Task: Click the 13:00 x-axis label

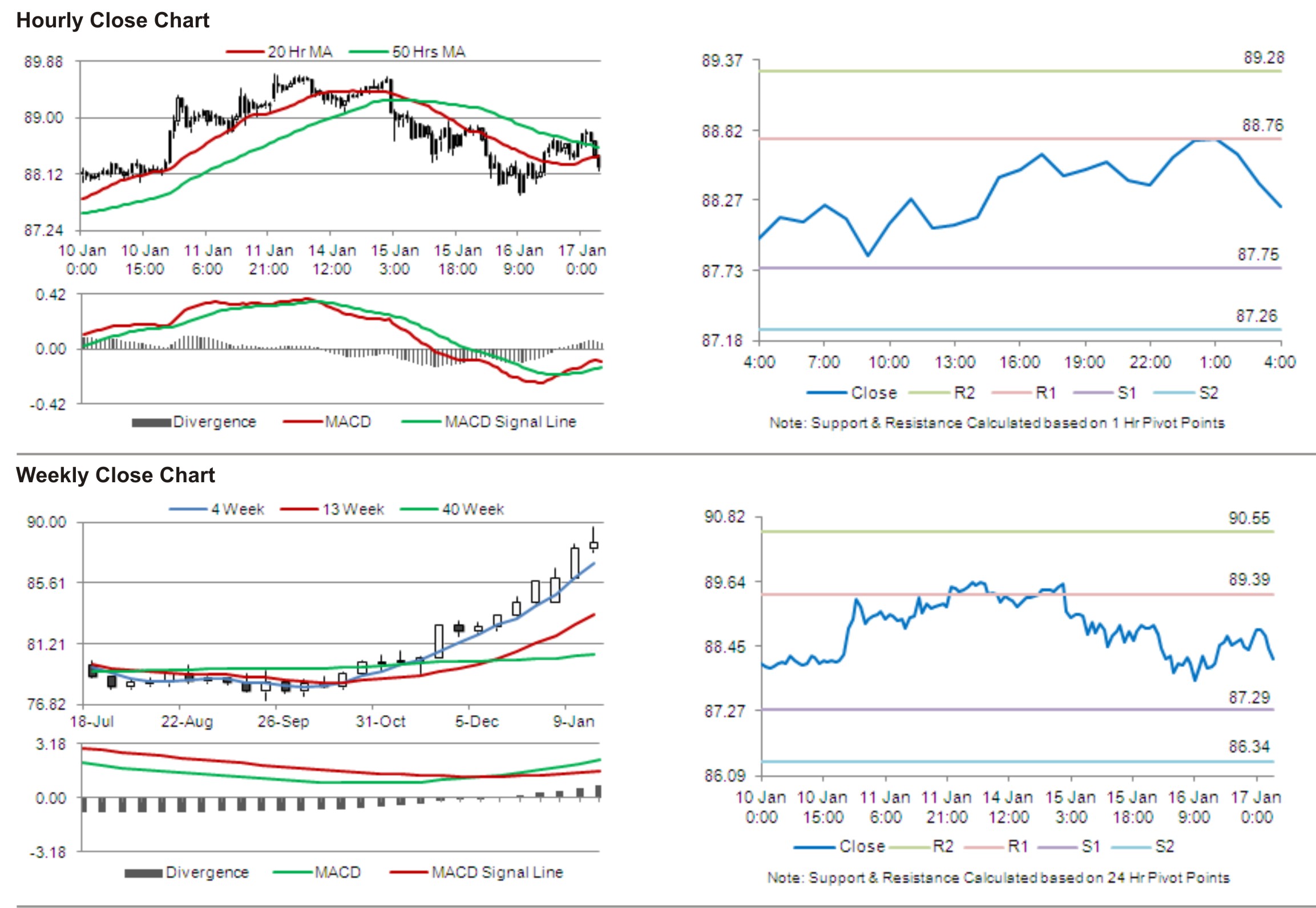Action: pos(954,362)
